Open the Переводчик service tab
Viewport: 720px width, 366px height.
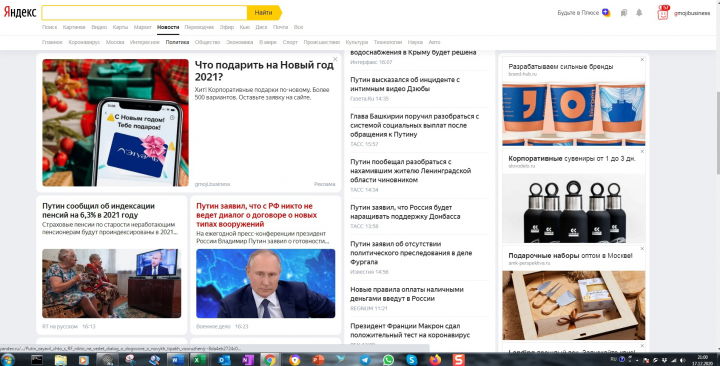tap(199, 27)
